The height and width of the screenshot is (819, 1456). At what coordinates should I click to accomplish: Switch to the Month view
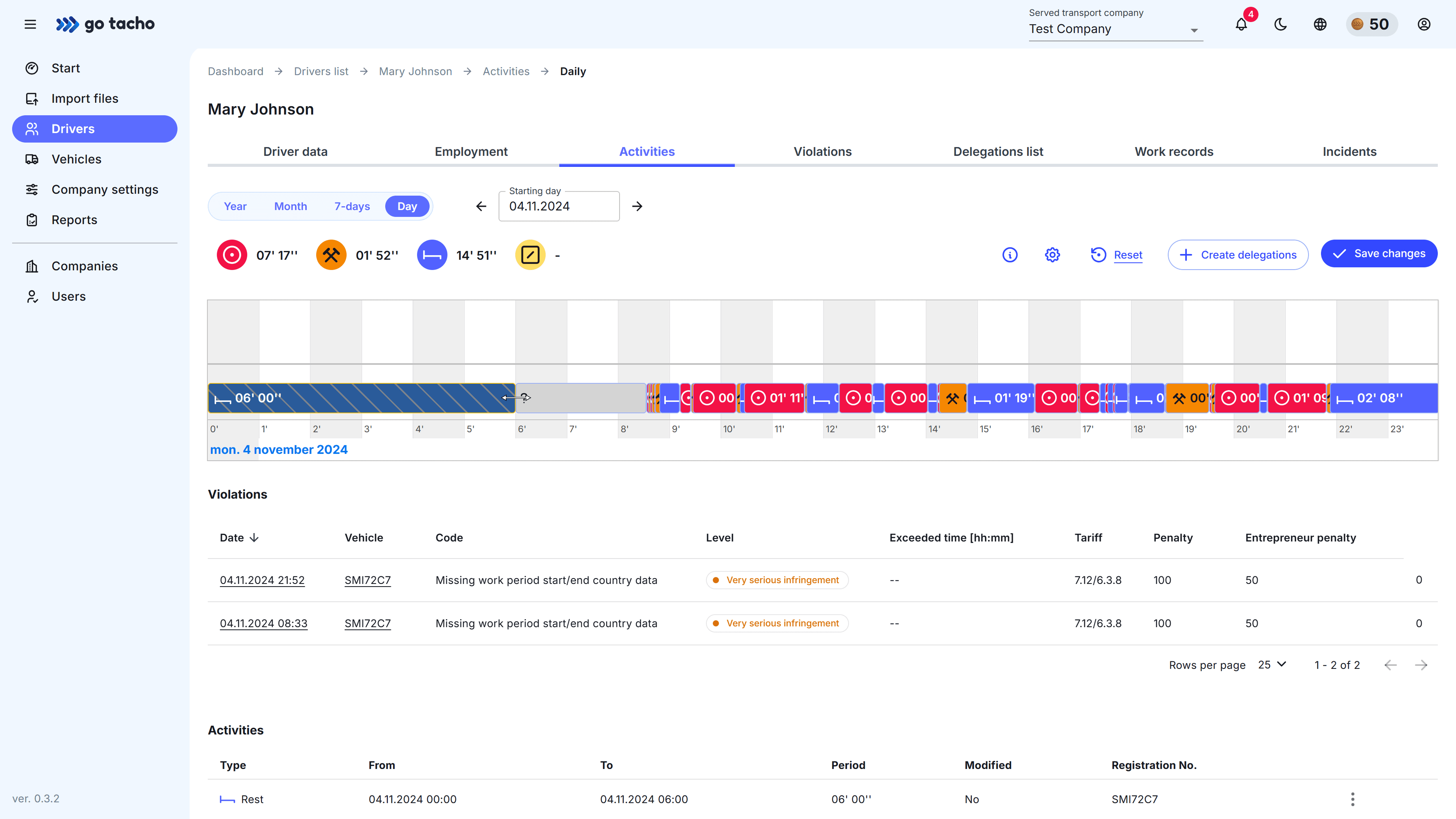[x=290, y=206]
